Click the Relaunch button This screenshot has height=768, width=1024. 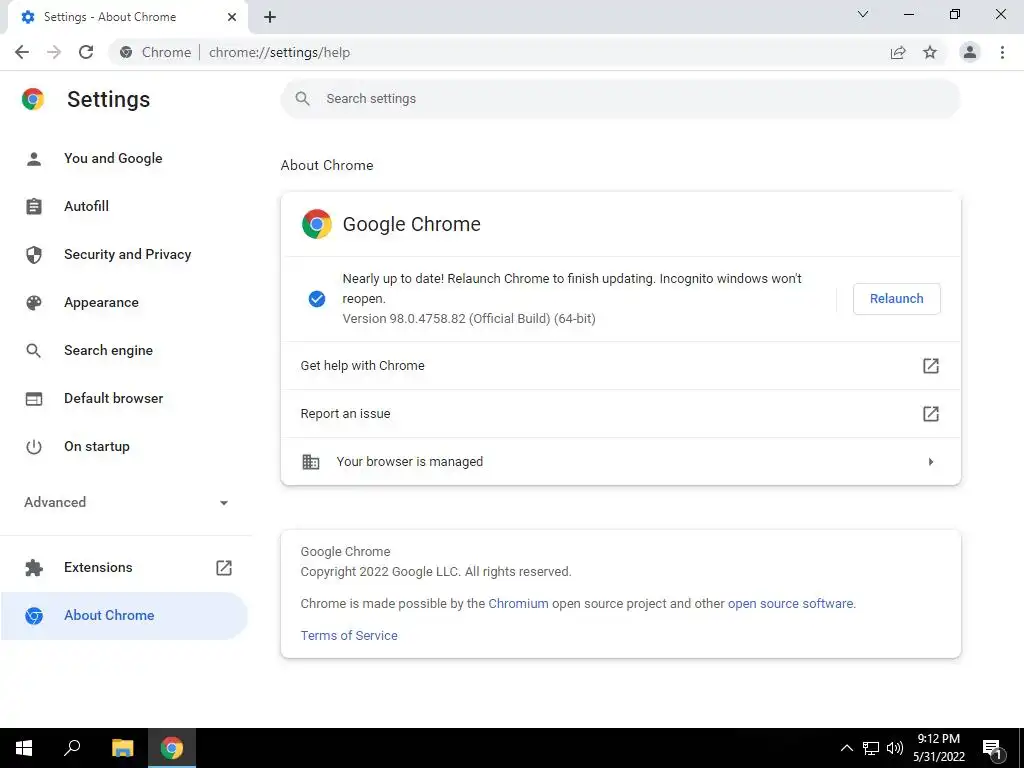click(x=897, y=298)
